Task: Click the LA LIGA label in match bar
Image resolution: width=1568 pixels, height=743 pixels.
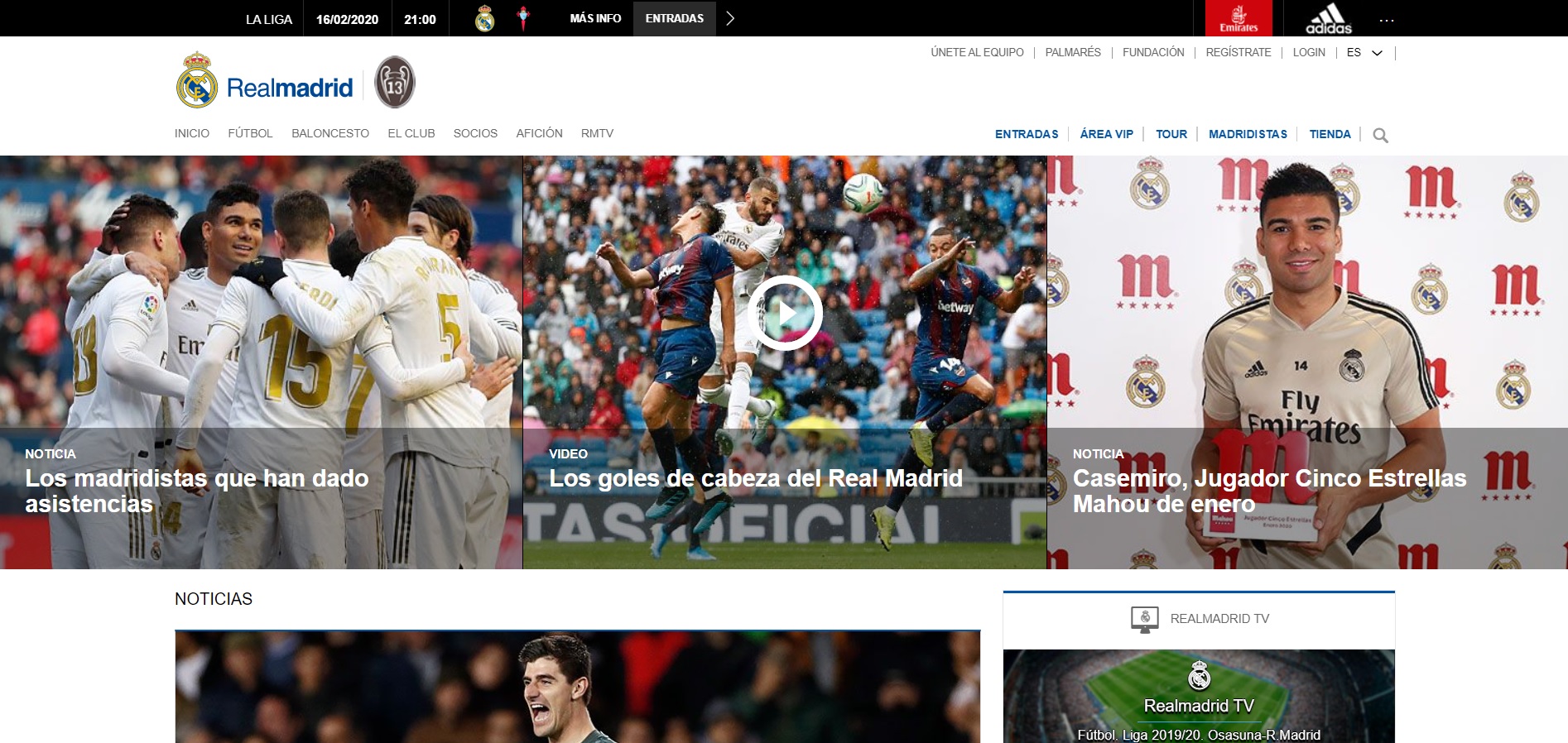Action: [269, 19]
